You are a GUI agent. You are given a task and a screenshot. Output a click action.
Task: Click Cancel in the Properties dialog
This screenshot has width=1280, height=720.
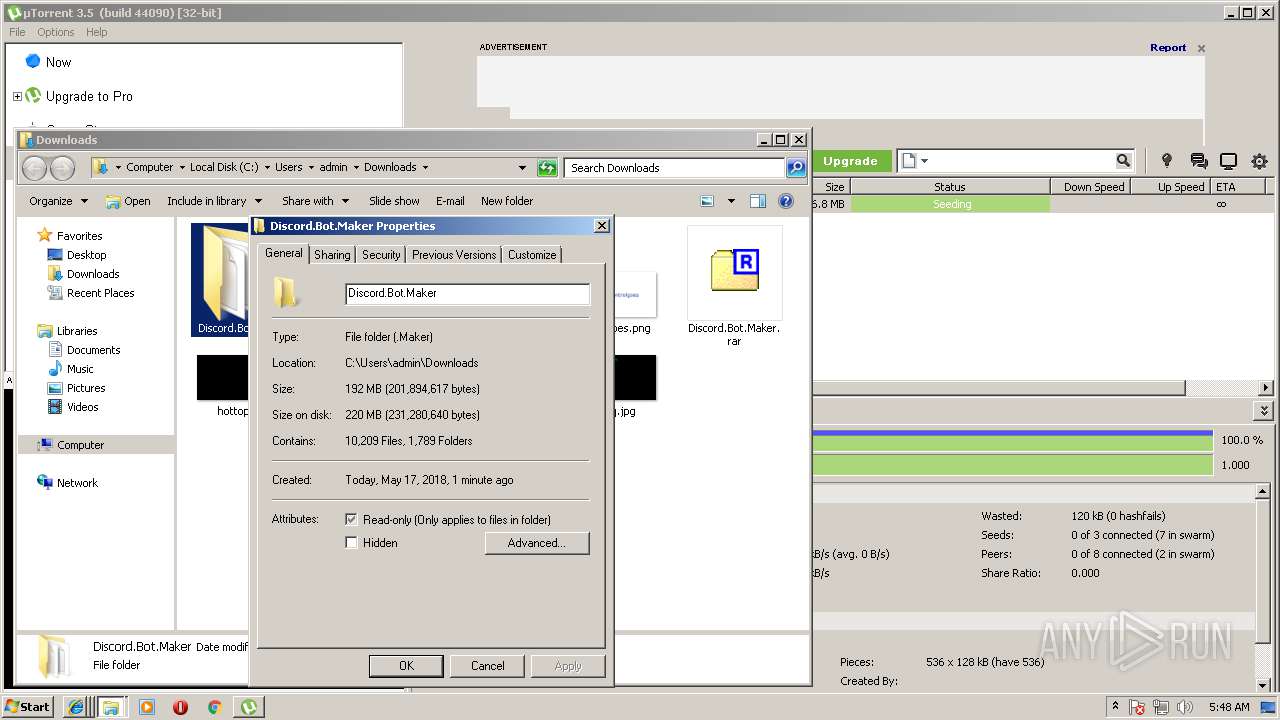(488, 666)
